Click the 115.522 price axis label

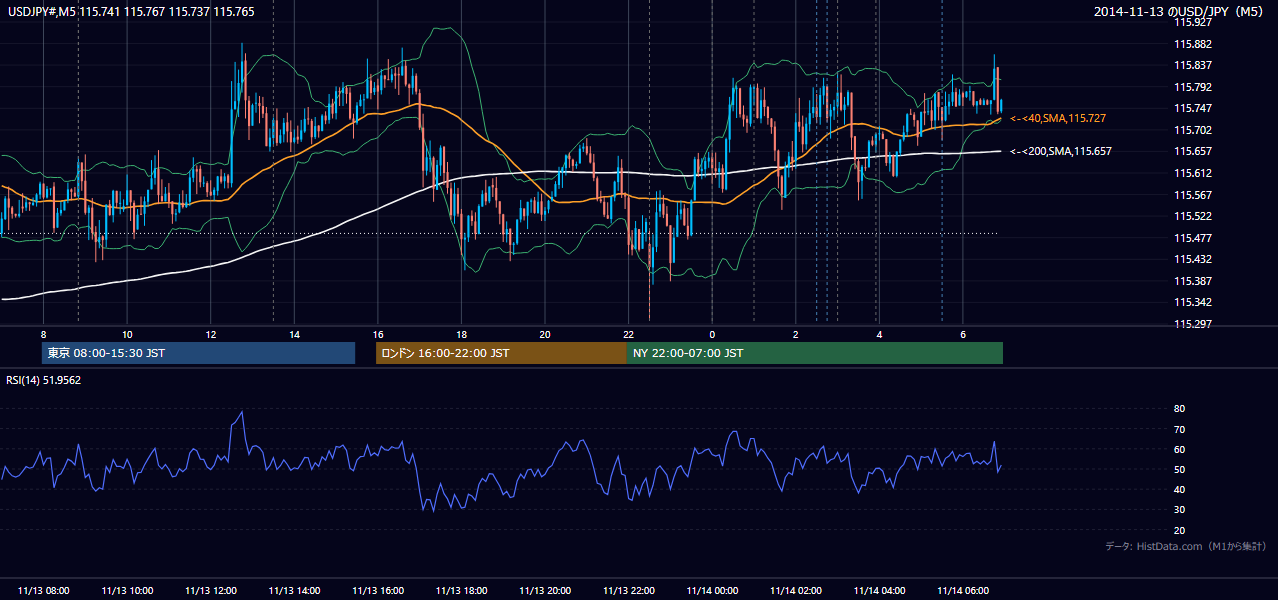1192,216
